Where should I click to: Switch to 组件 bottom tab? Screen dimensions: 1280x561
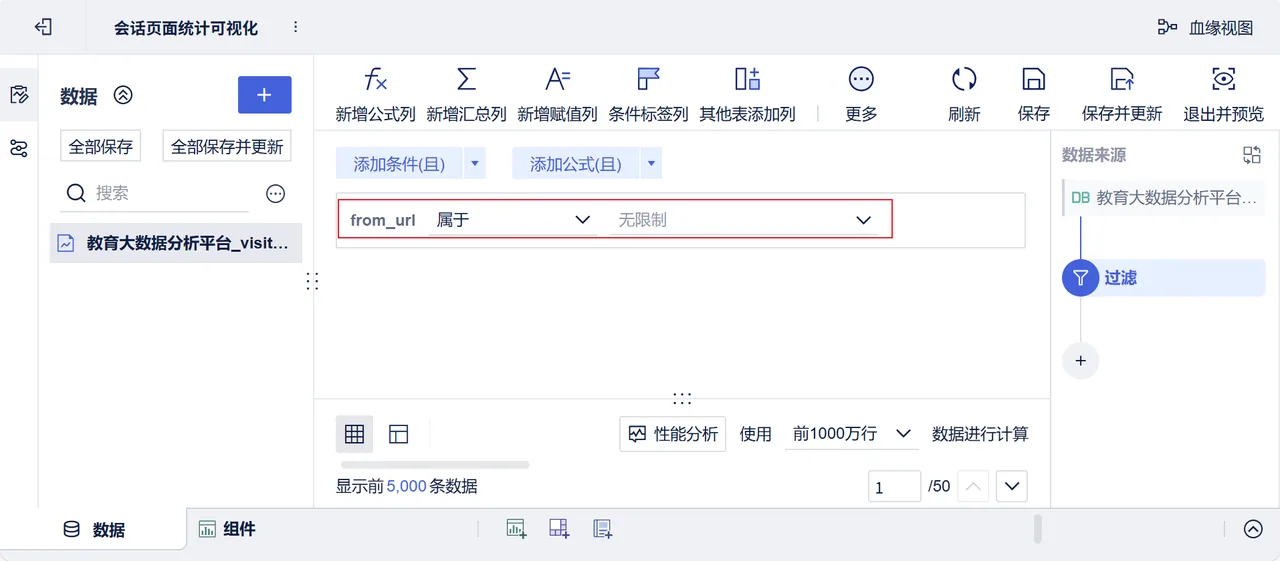(227, 529)
